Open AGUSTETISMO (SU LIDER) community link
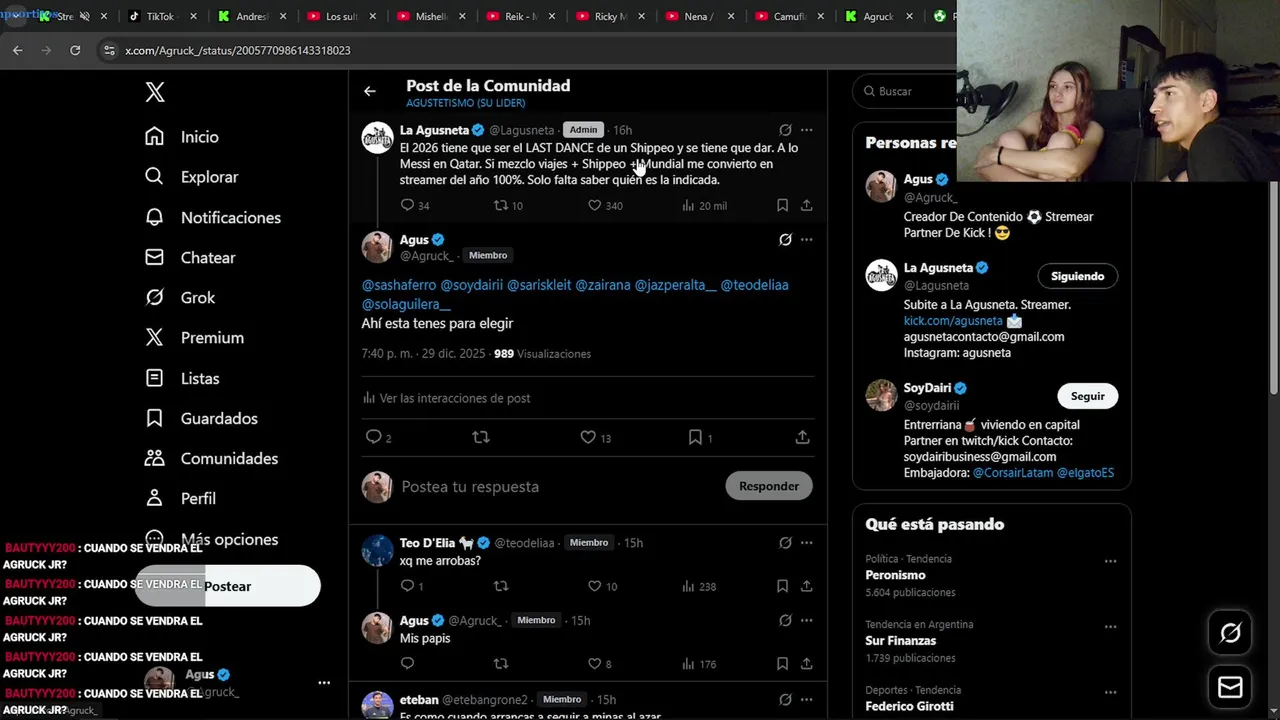The width and height of the screenshot is (1280, 720). click(465, 103)
